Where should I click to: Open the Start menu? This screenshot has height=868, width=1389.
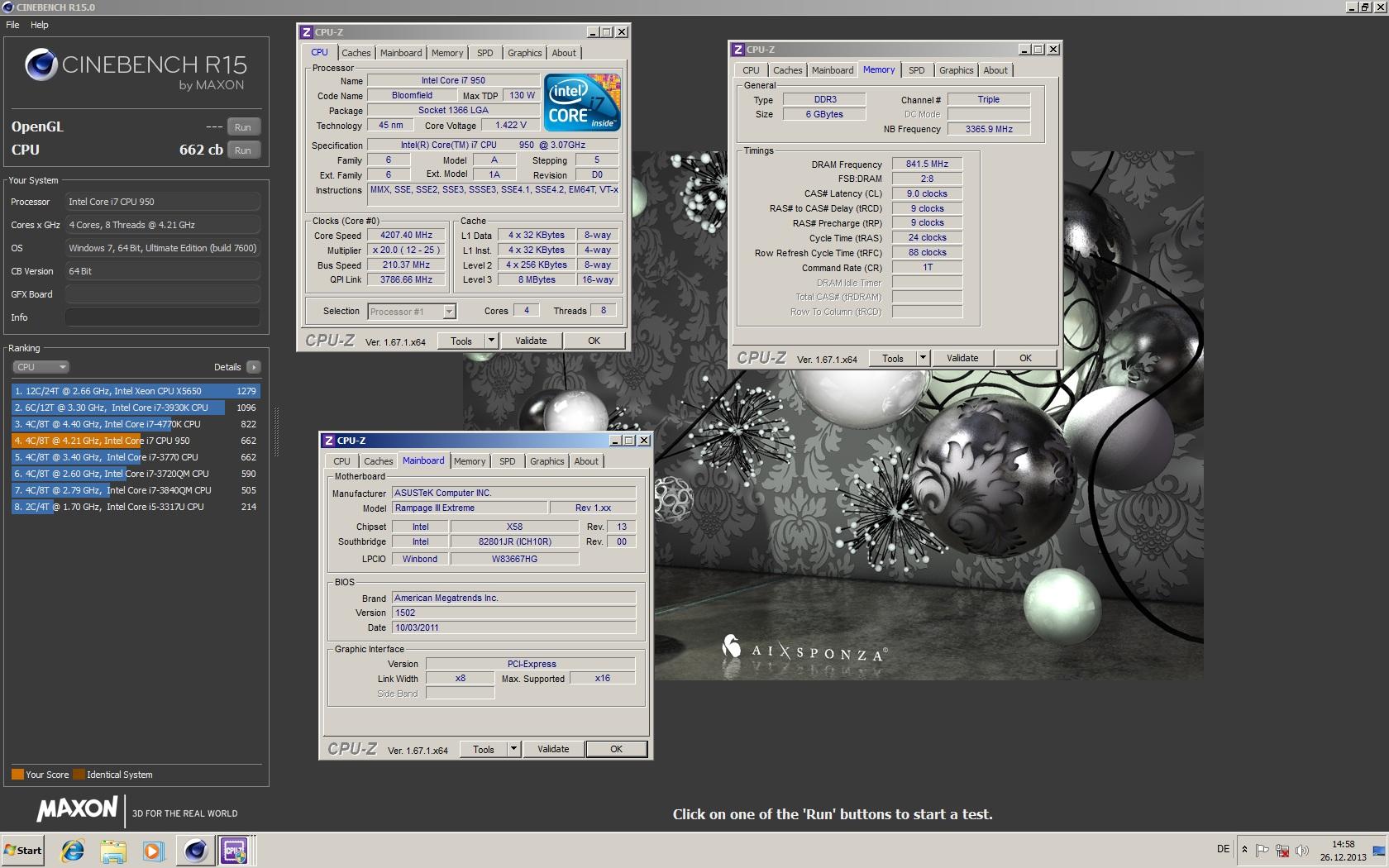click(x=22, y=850)
